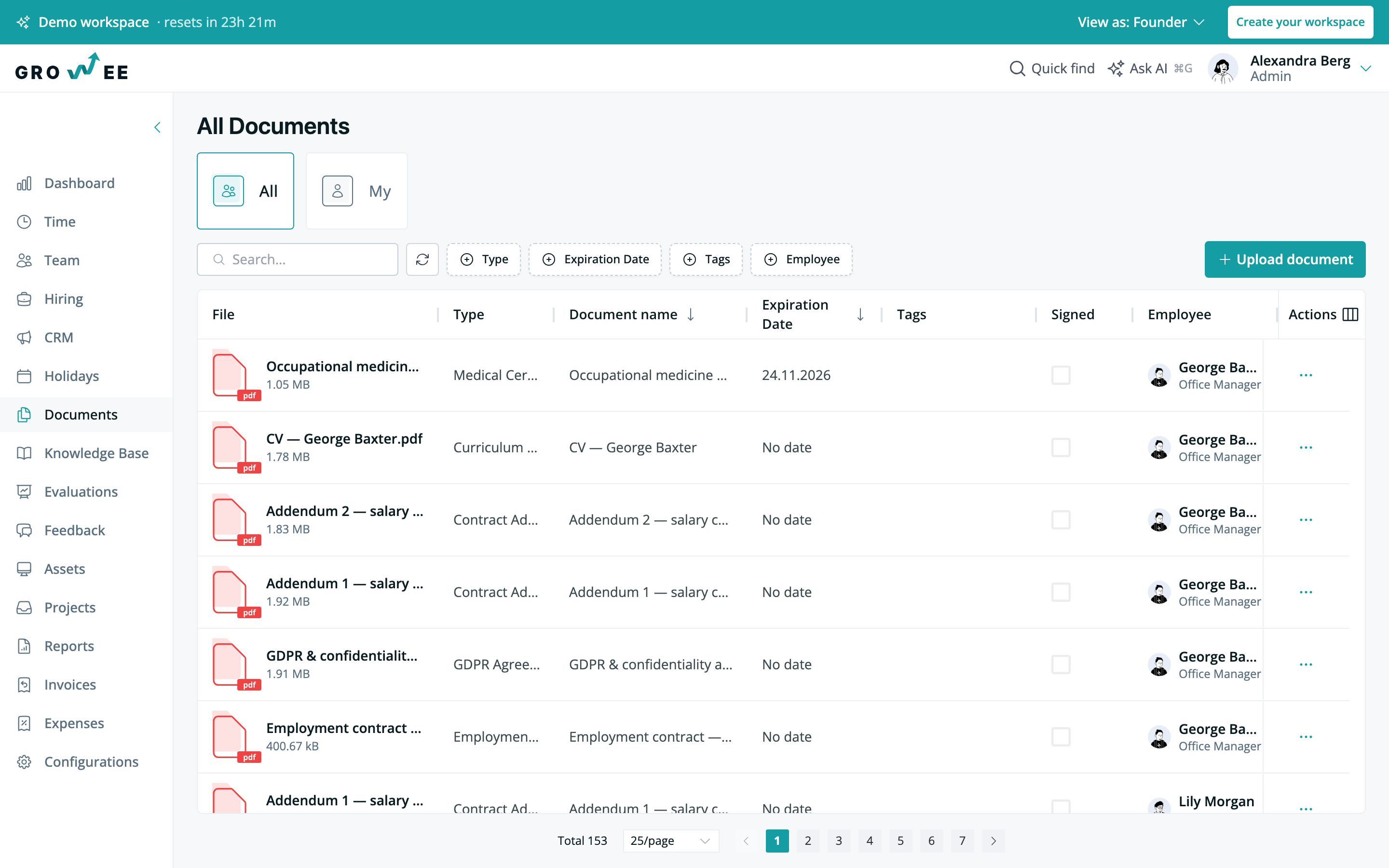The image size is (1389, 868).
Task: Open actions menu for Occupational medicine row
Action: click(x=1306, y=376)
